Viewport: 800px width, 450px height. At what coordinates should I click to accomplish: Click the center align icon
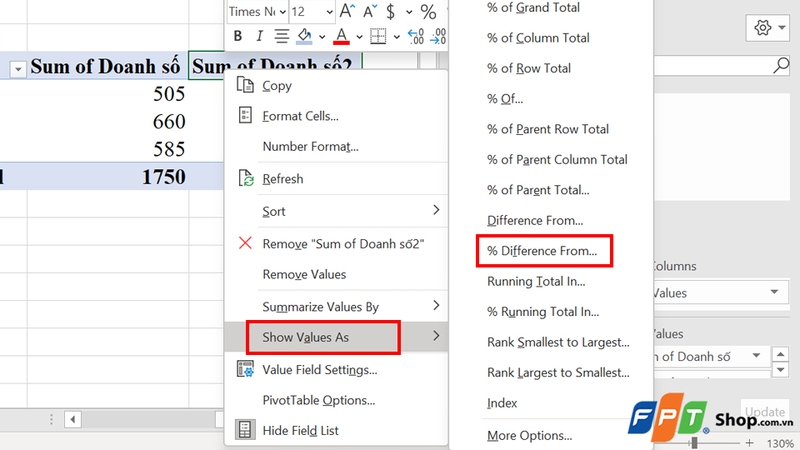[281, 36]
